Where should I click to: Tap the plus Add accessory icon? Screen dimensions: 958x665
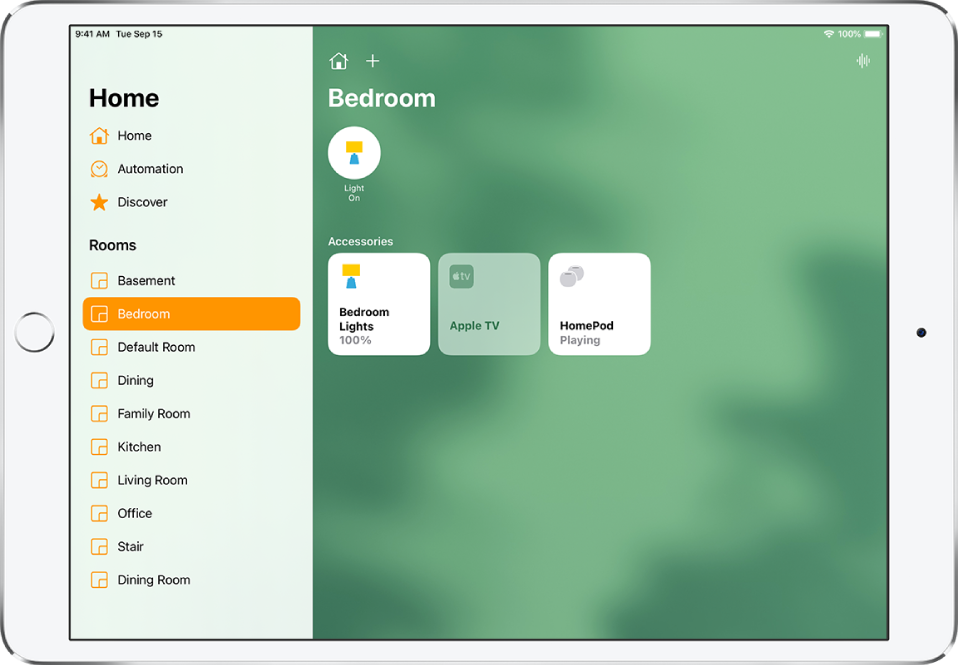point(373,61)
